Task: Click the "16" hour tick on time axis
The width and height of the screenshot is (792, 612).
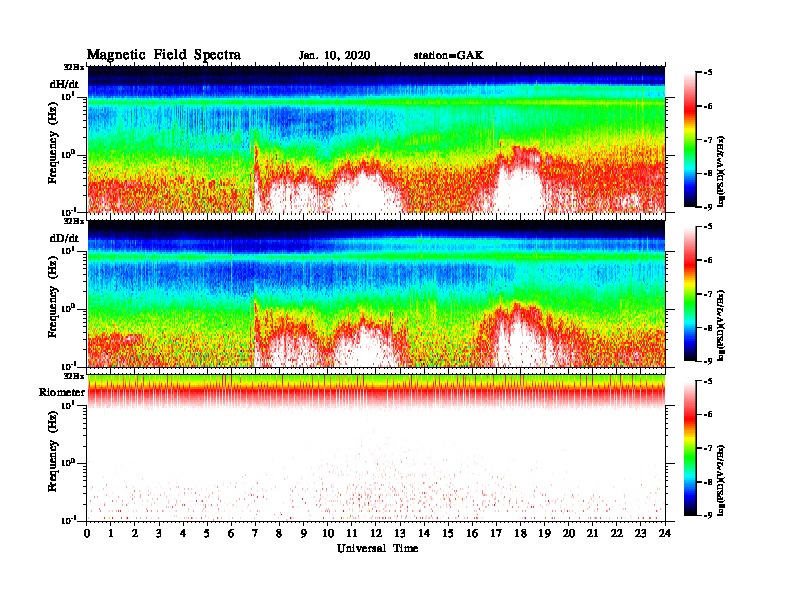Action: [x=472, y=534]
